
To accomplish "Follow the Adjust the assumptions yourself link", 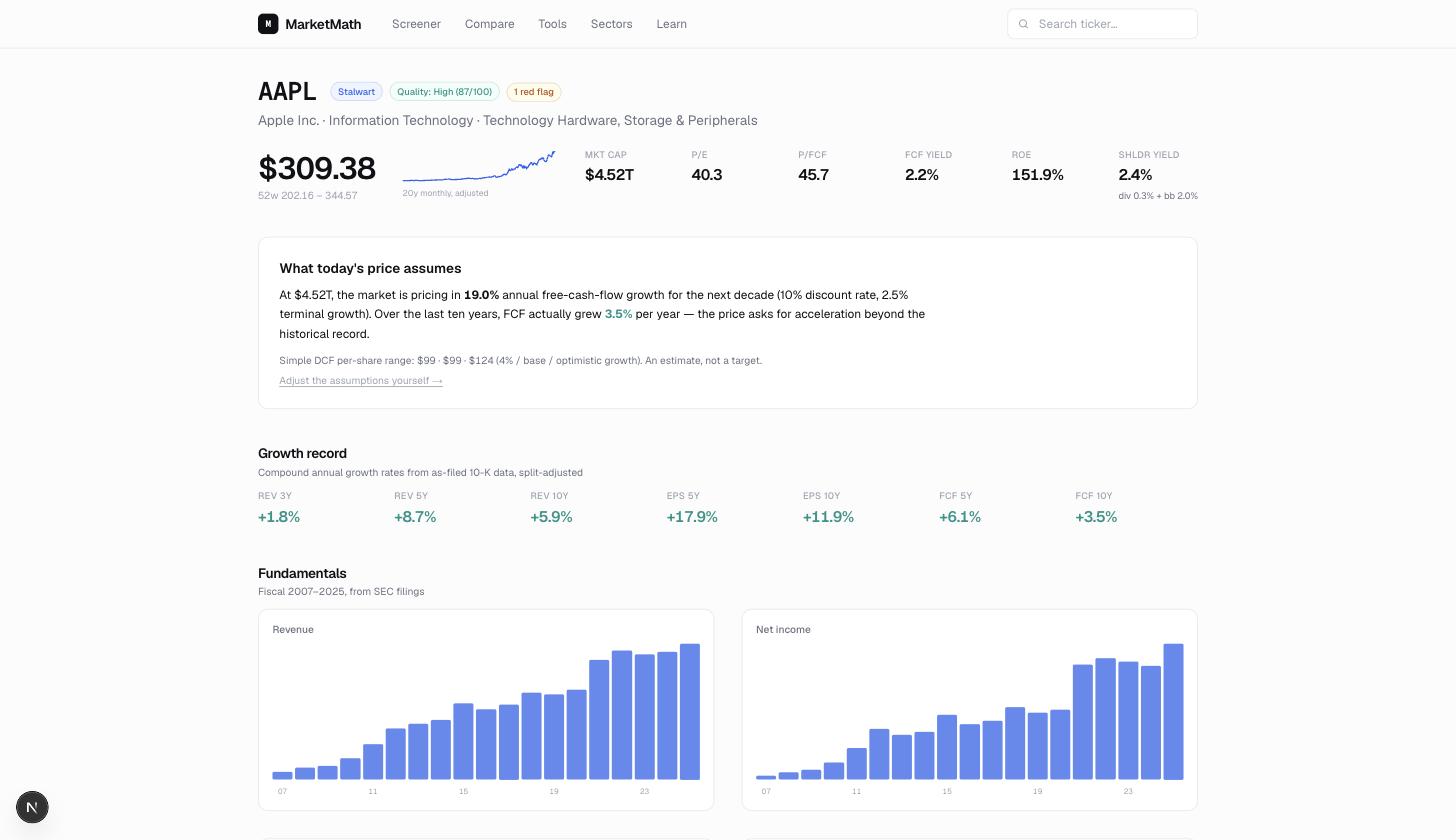I will click(361, 380).
